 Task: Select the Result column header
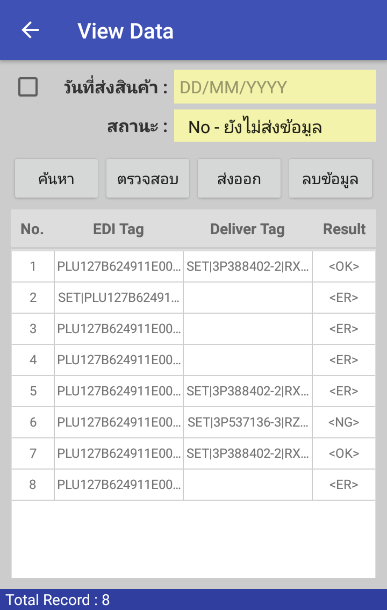pos(344,229)
